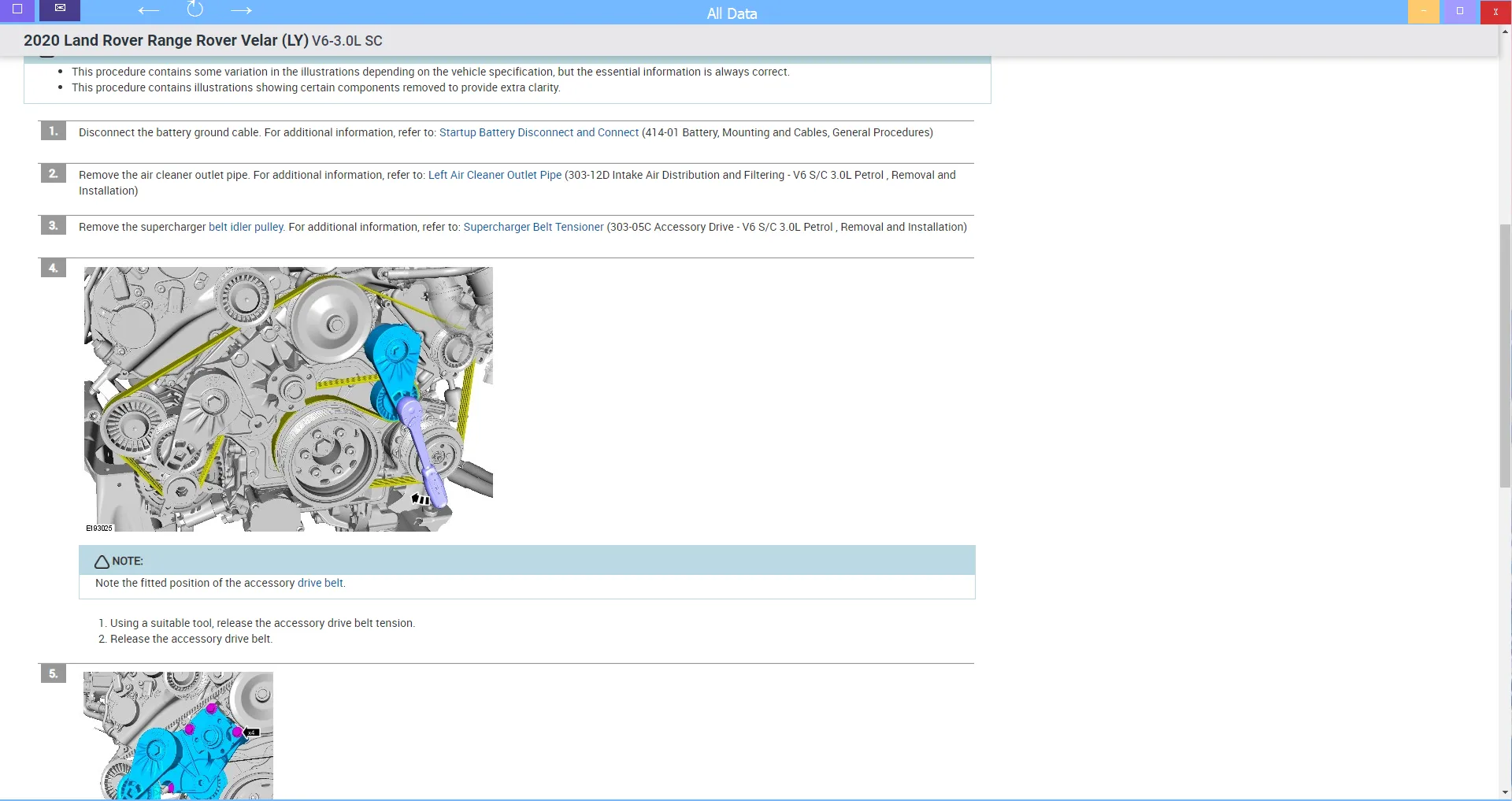Screen dimensions: 1512x801
Task: Maximize the All Data window
Action: pos(1460,12)
